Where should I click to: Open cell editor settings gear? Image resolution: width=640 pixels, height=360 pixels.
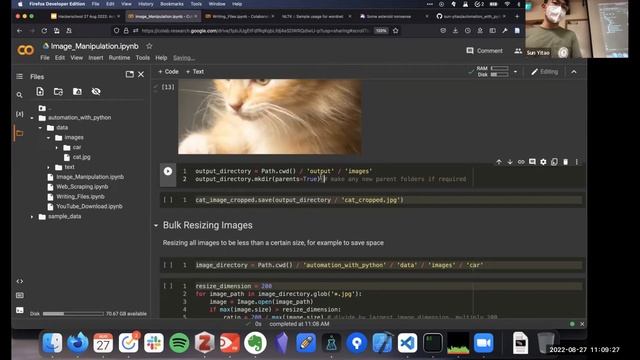(543, 162)
